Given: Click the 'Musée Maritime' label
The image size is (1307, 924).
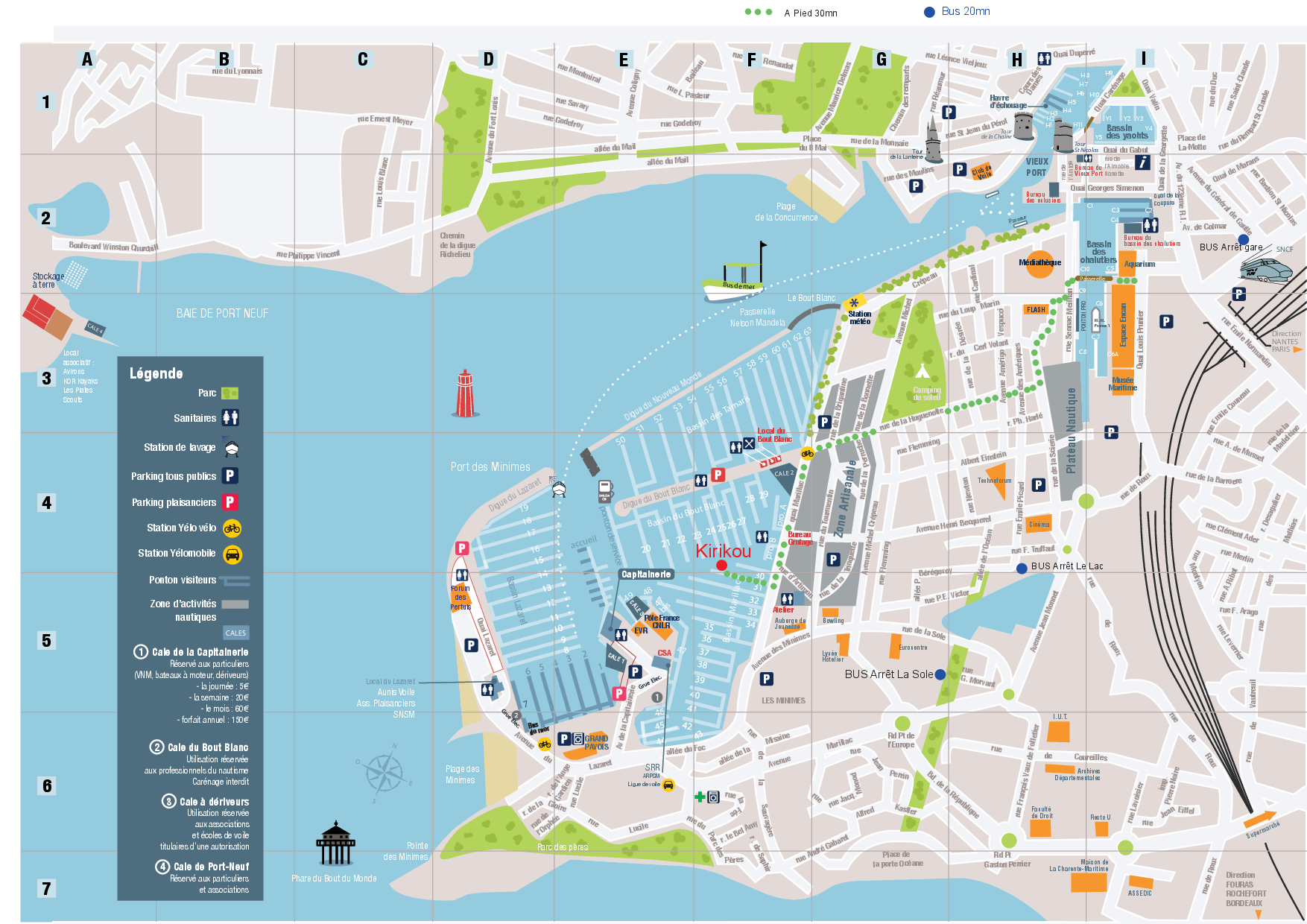Looking at the screenshot, I should coord(1122,384).
